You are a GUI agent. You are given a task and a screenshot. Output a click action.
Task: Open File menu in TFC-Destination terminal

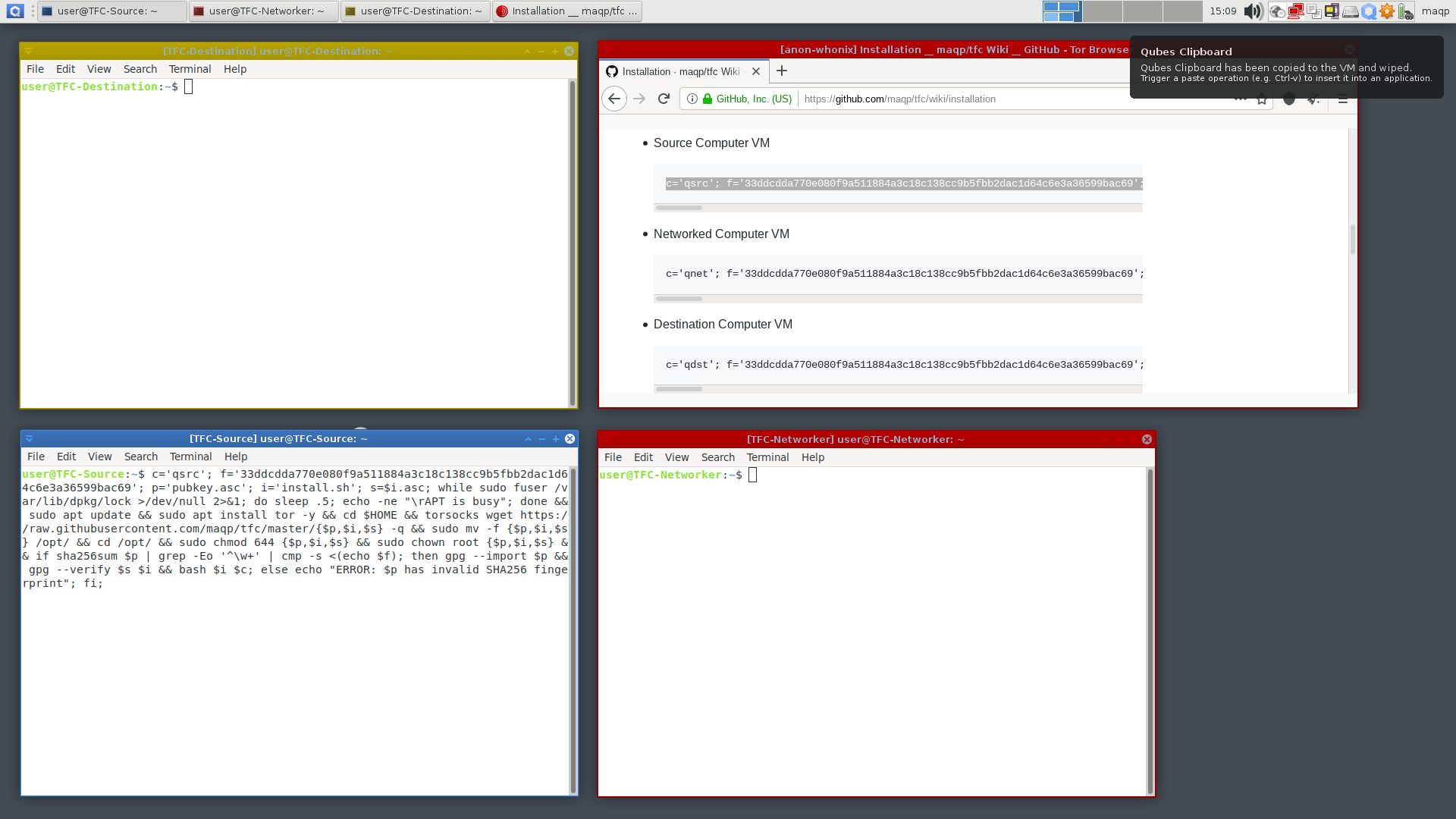point(35,69)
